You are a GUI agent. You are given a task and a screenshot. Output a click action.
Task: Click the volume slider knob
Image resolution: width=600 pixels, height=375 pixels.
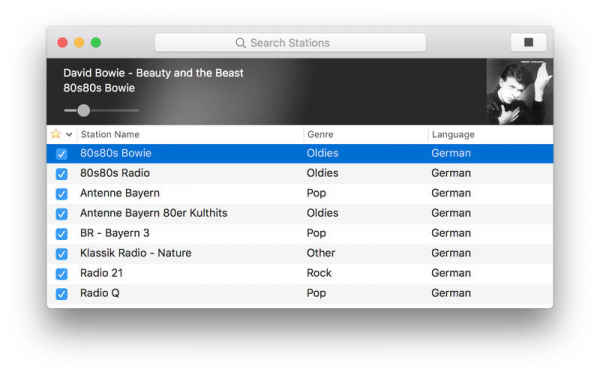click(x=84, y=111)
